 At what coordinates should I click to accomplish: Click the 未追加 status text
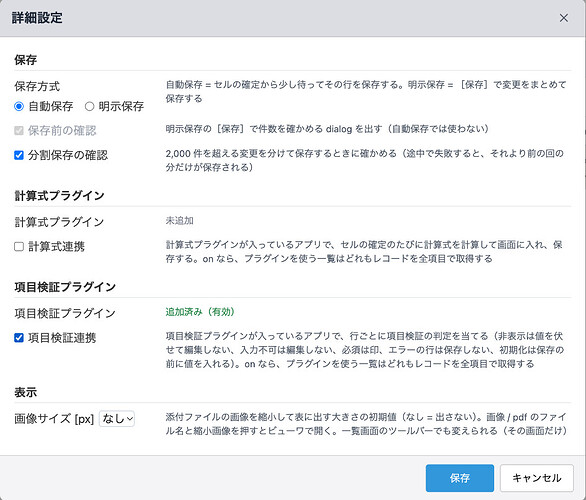pos(180,220)
